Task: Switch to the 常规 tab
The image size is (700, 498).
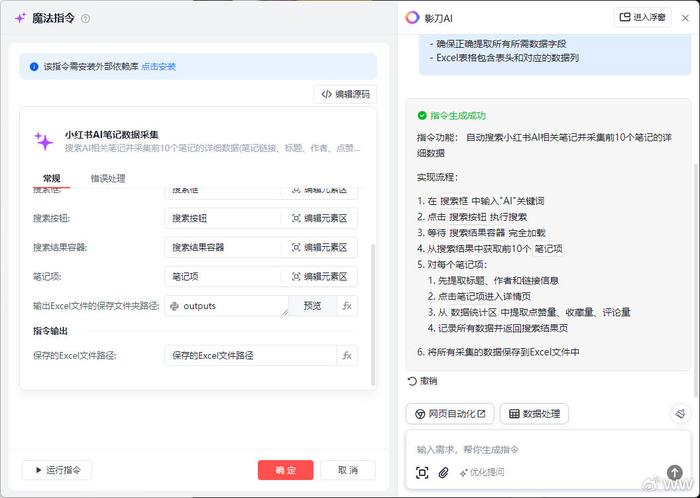Action: (52, 178)
